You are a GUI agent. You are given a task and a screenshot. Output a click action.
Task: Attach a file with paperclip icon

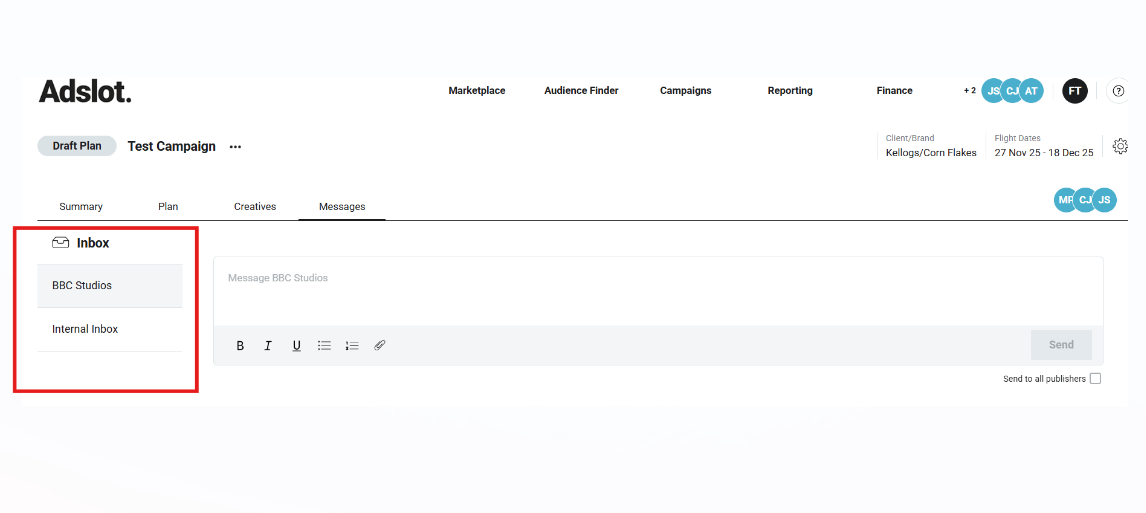point(380,346)
